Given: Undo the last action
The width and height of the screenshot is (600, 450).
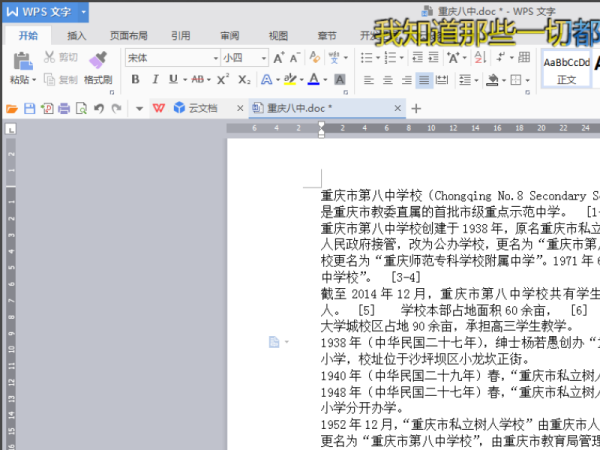Looking at the screenshot, I should click(x=98, y=108).
